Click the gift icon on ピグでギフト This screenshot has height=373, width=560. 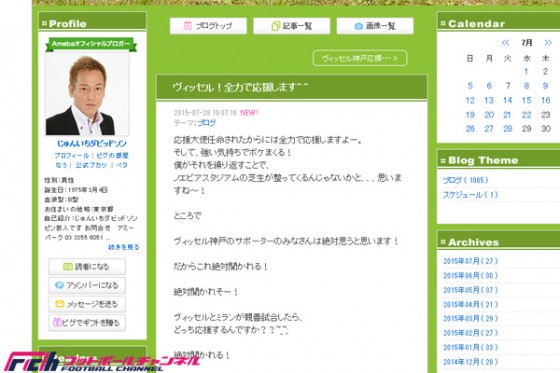tap(57, 322)
